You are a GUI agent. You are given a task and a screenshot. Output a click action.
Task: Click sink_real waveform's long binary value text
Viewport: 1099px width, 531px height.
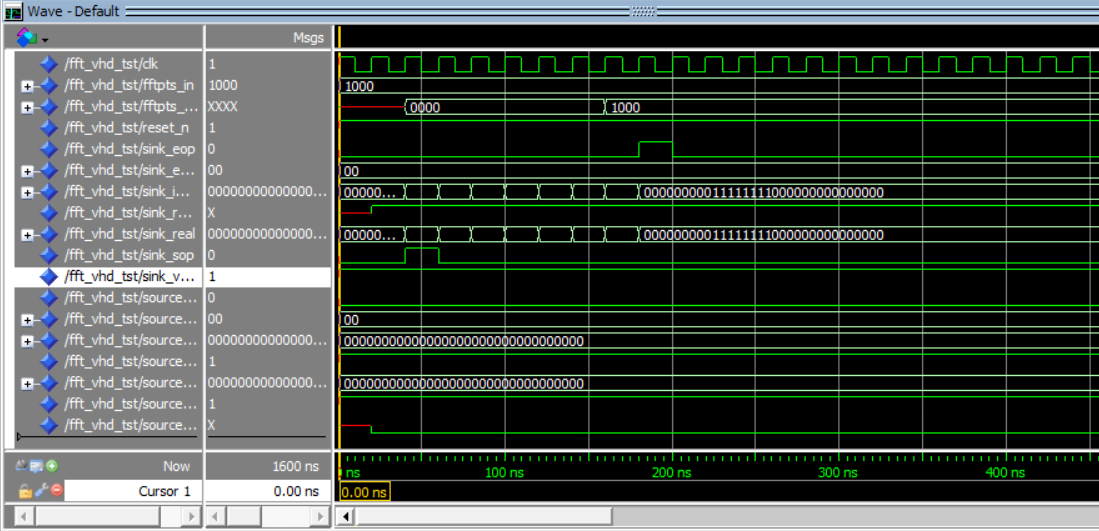[764, 235]
